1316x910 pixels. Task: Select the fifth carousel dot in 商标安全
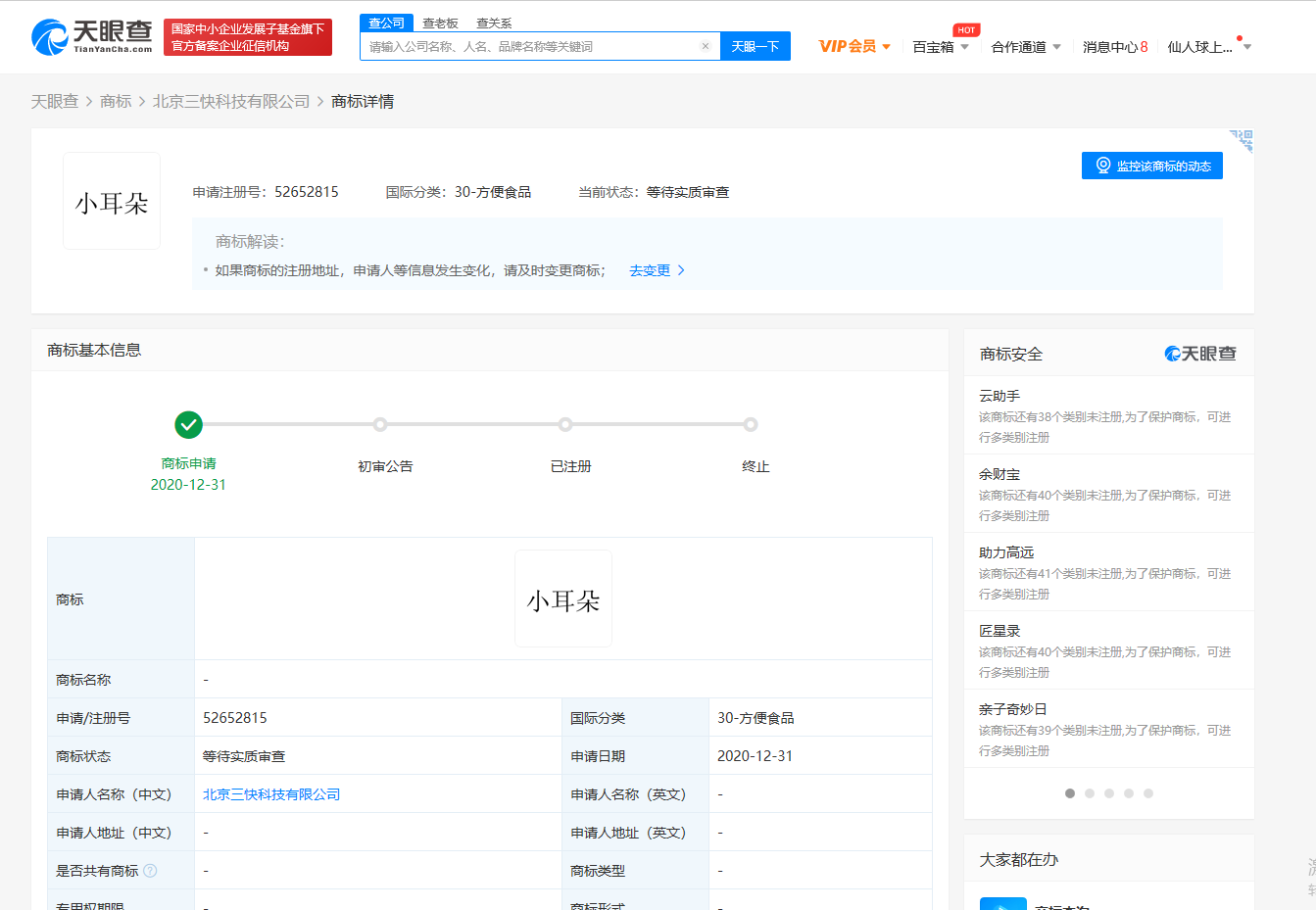(1148, 793)
